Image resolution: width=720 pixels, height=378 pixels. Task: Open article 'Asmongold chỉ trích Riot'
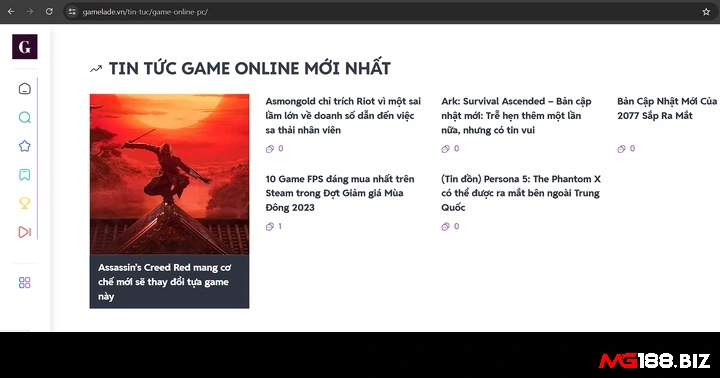[343, 115]
